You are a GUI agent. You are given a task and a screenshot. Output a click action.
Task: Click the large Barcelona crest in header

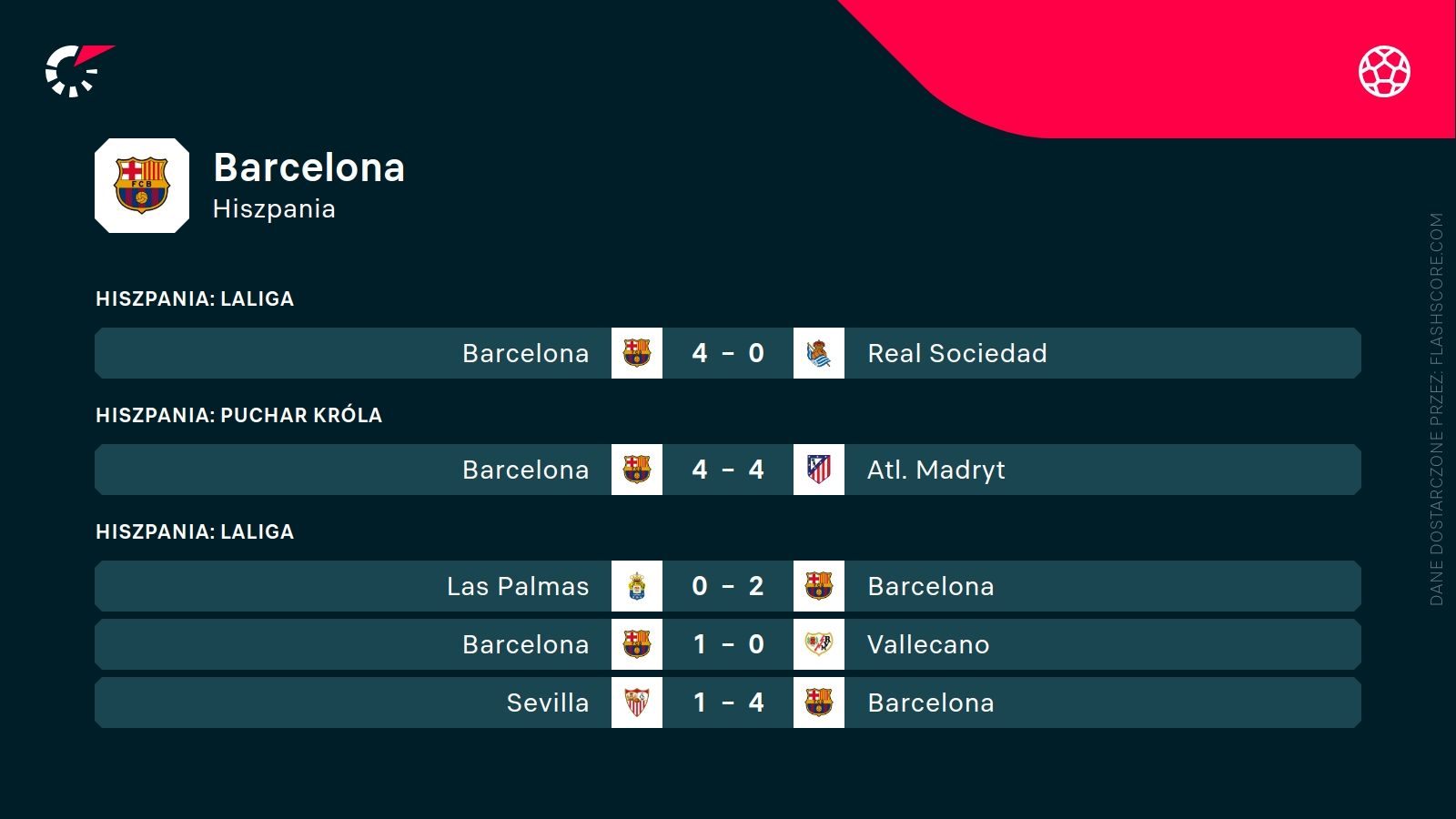[142, 186]
